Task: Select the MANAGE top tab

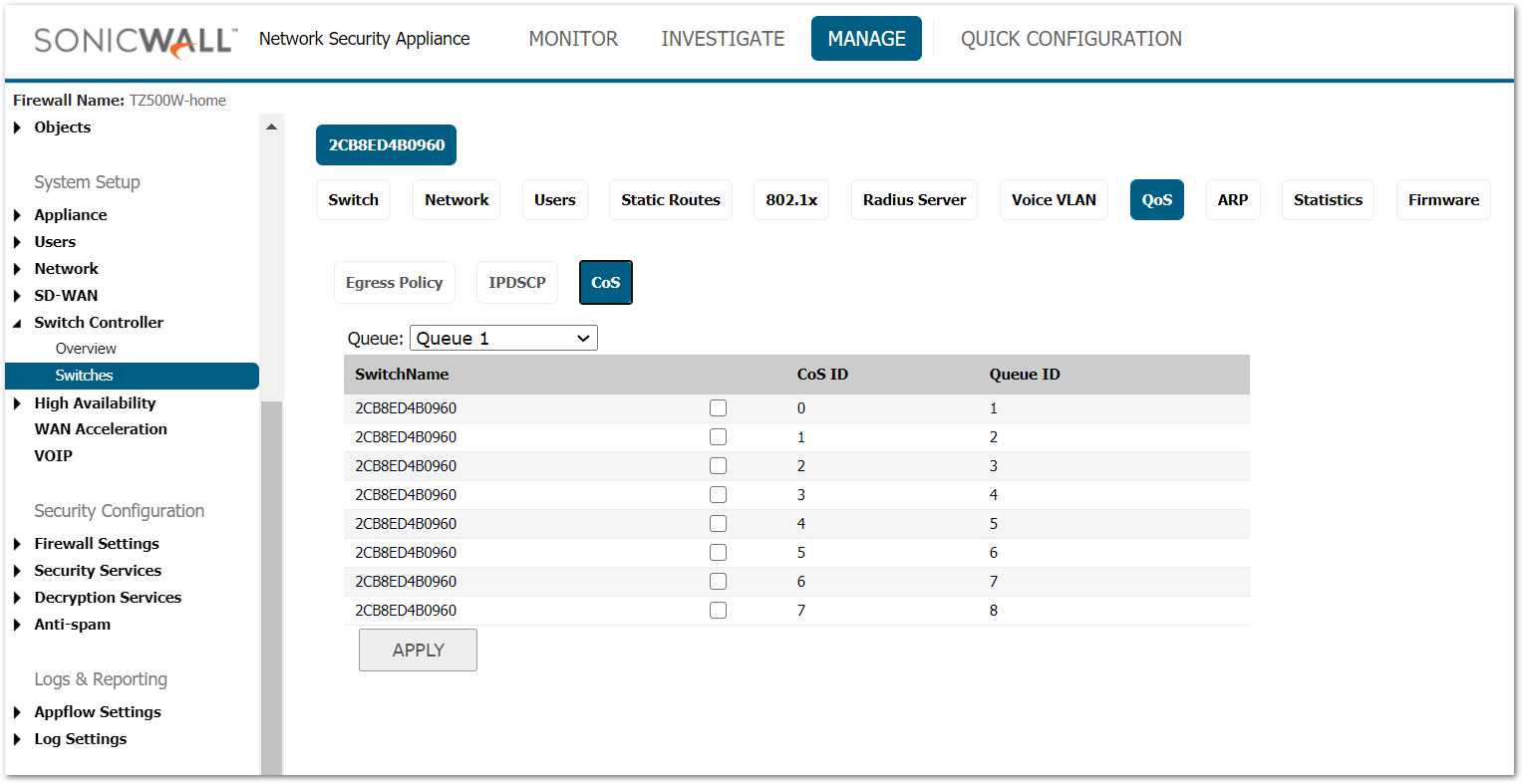Action: point(866,39)
